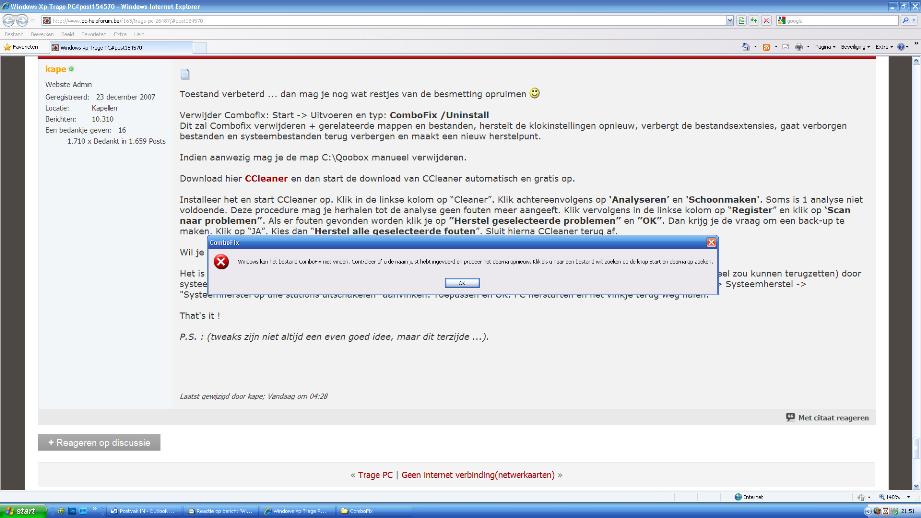Screen dimensions: 921x518
Task: Click Met citaat reageren
Action: click(828, 418)
